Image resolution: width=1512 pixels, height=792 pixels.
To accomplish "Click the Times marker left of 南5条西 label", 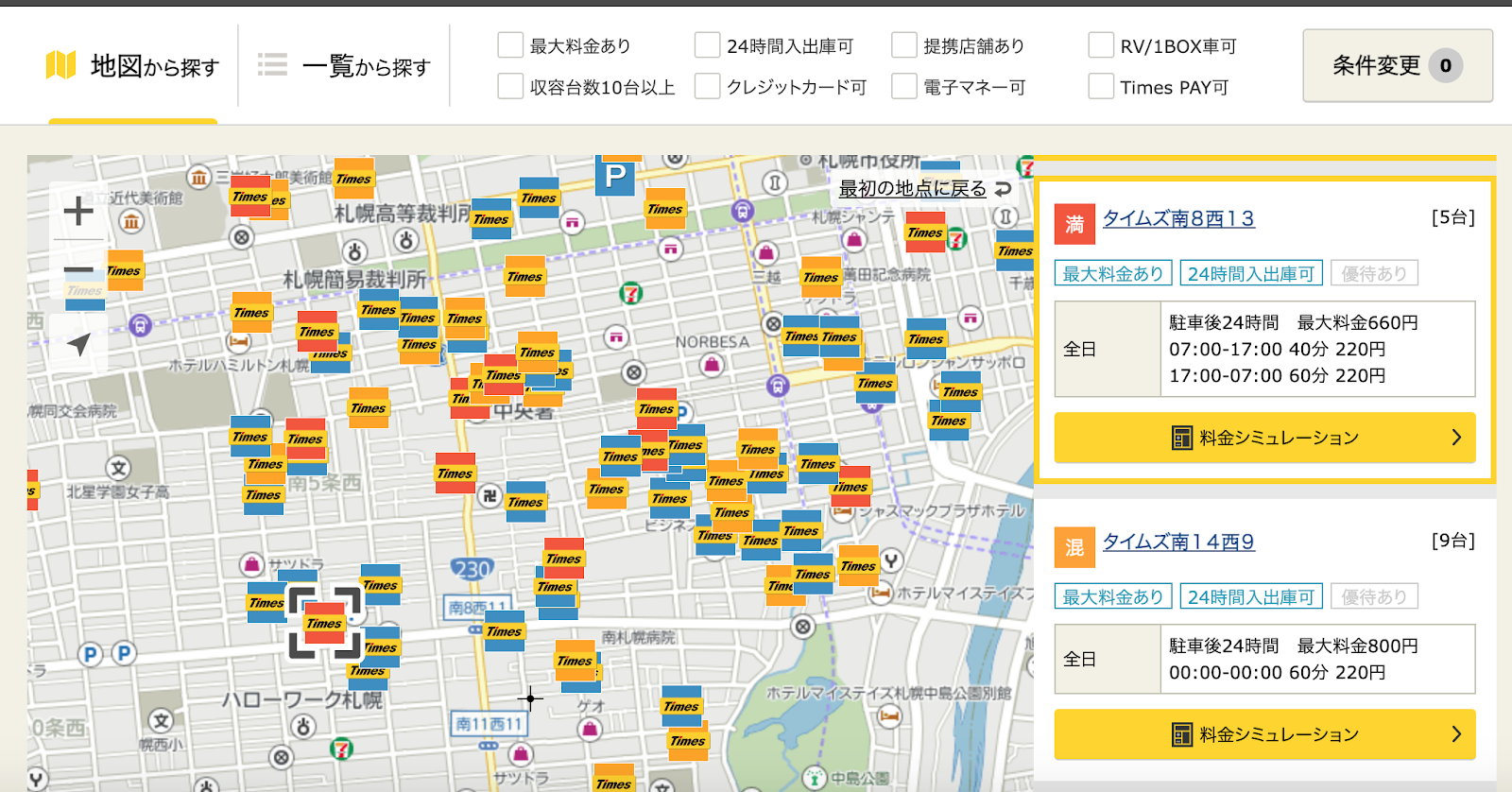I will (x=264, y=494).
